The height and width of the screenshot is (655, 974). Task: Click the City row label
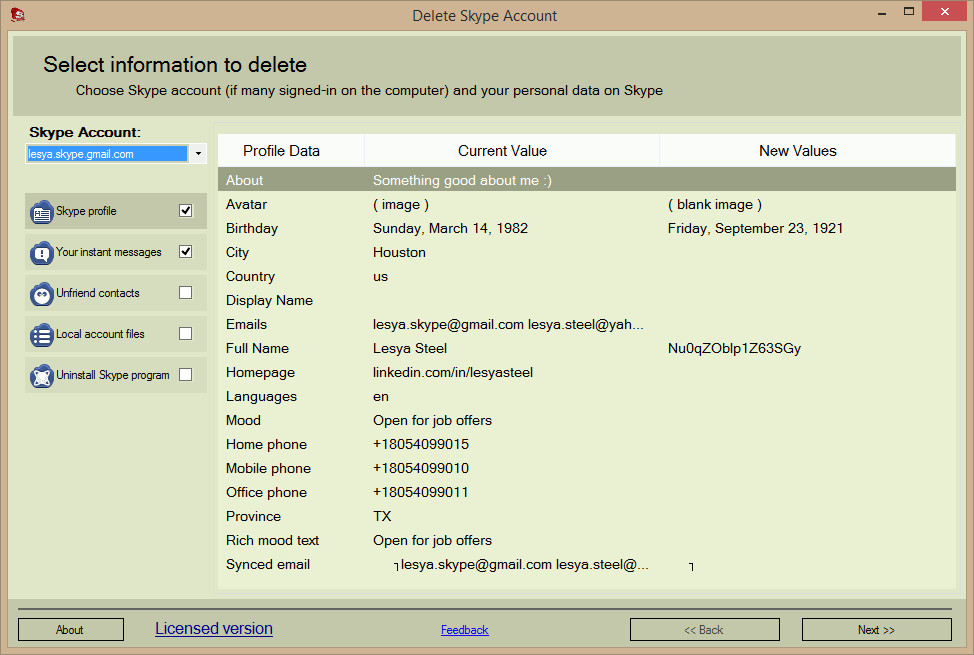click(237, 253)
